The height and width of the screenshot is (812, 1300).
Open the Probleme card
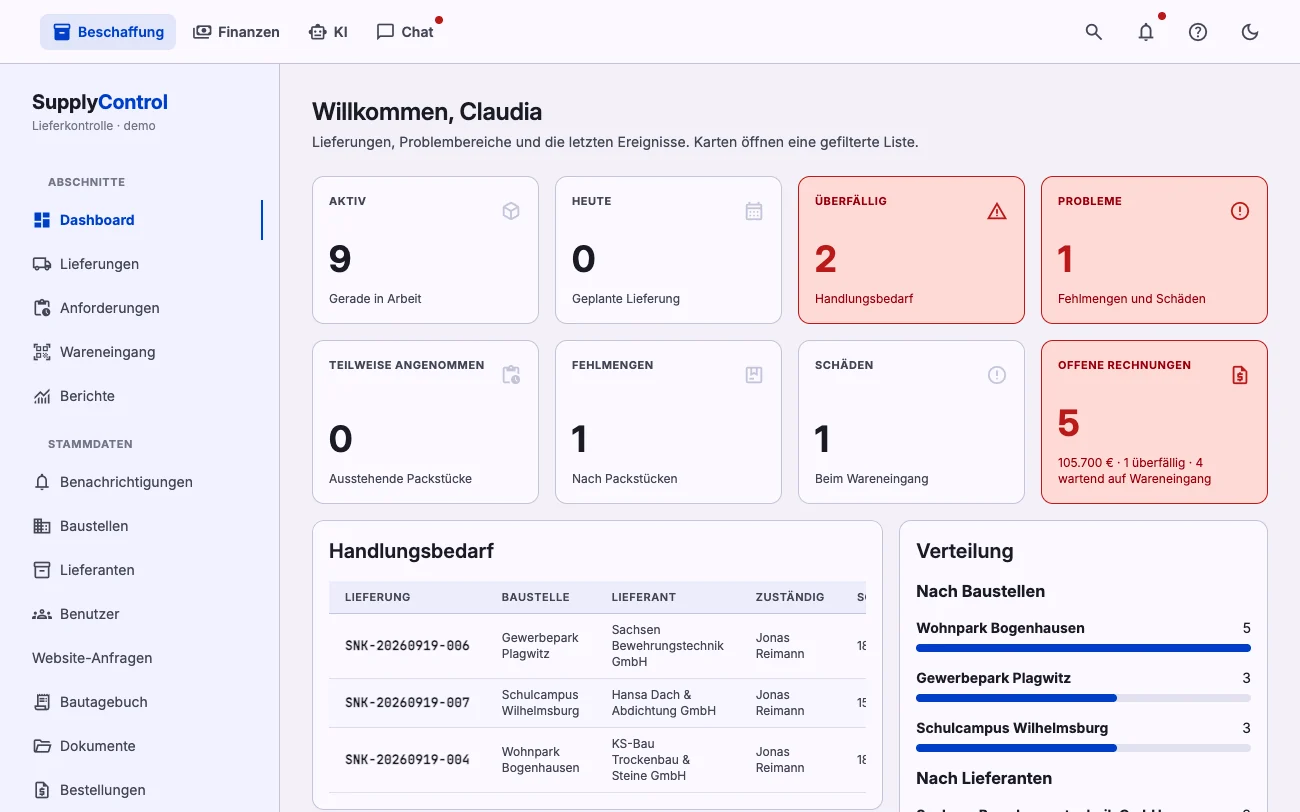pyautogui.click(x=1154, y=250)
